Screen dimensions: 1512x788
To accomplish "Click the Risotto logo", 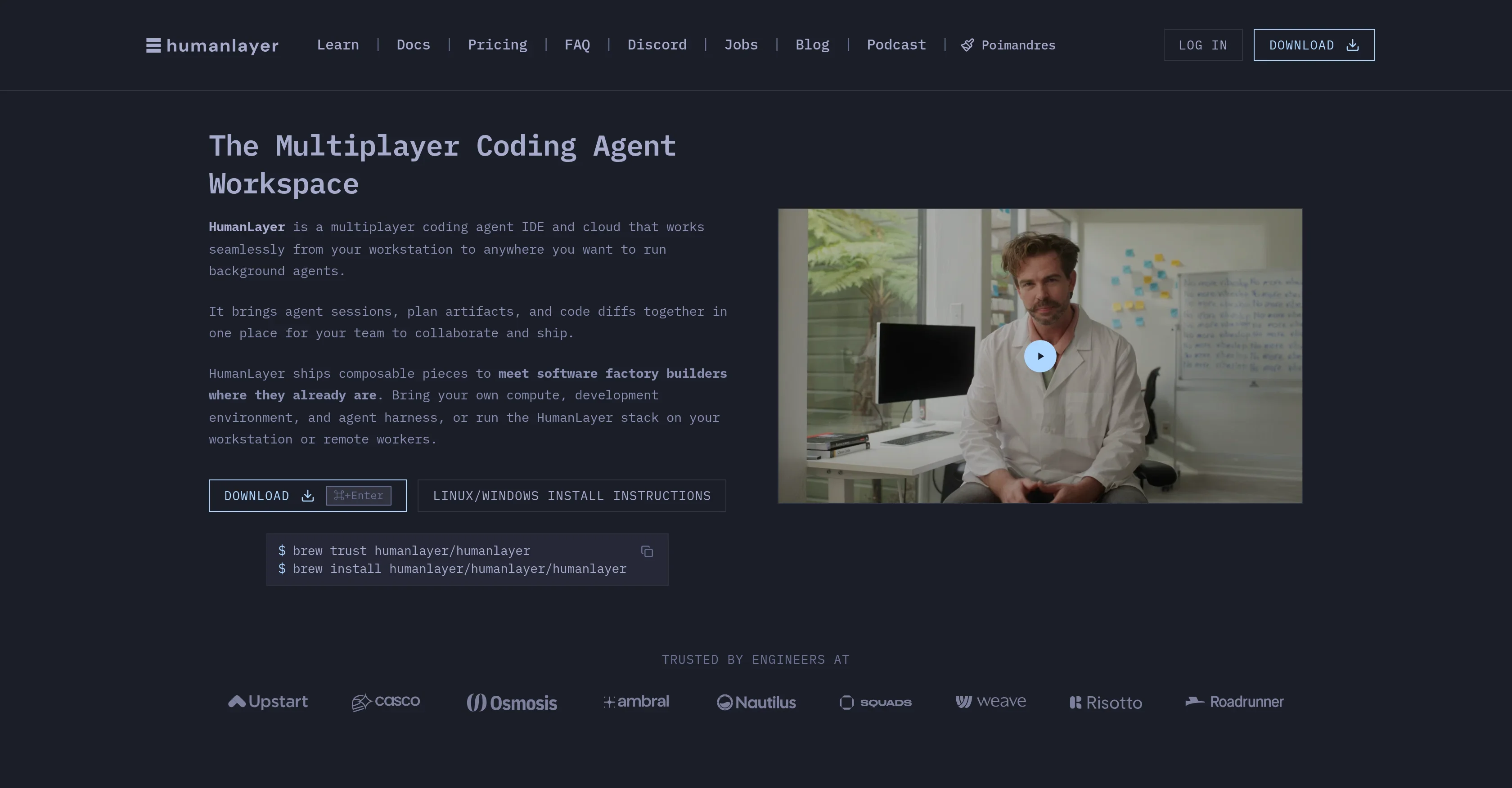I will click(x=1106, y=703).
